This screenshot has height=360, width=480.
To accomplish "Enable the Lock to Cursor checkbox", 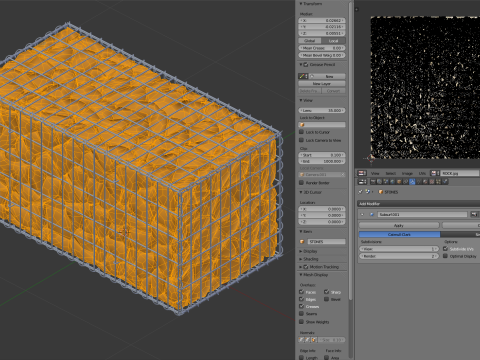I will (301, 132).
